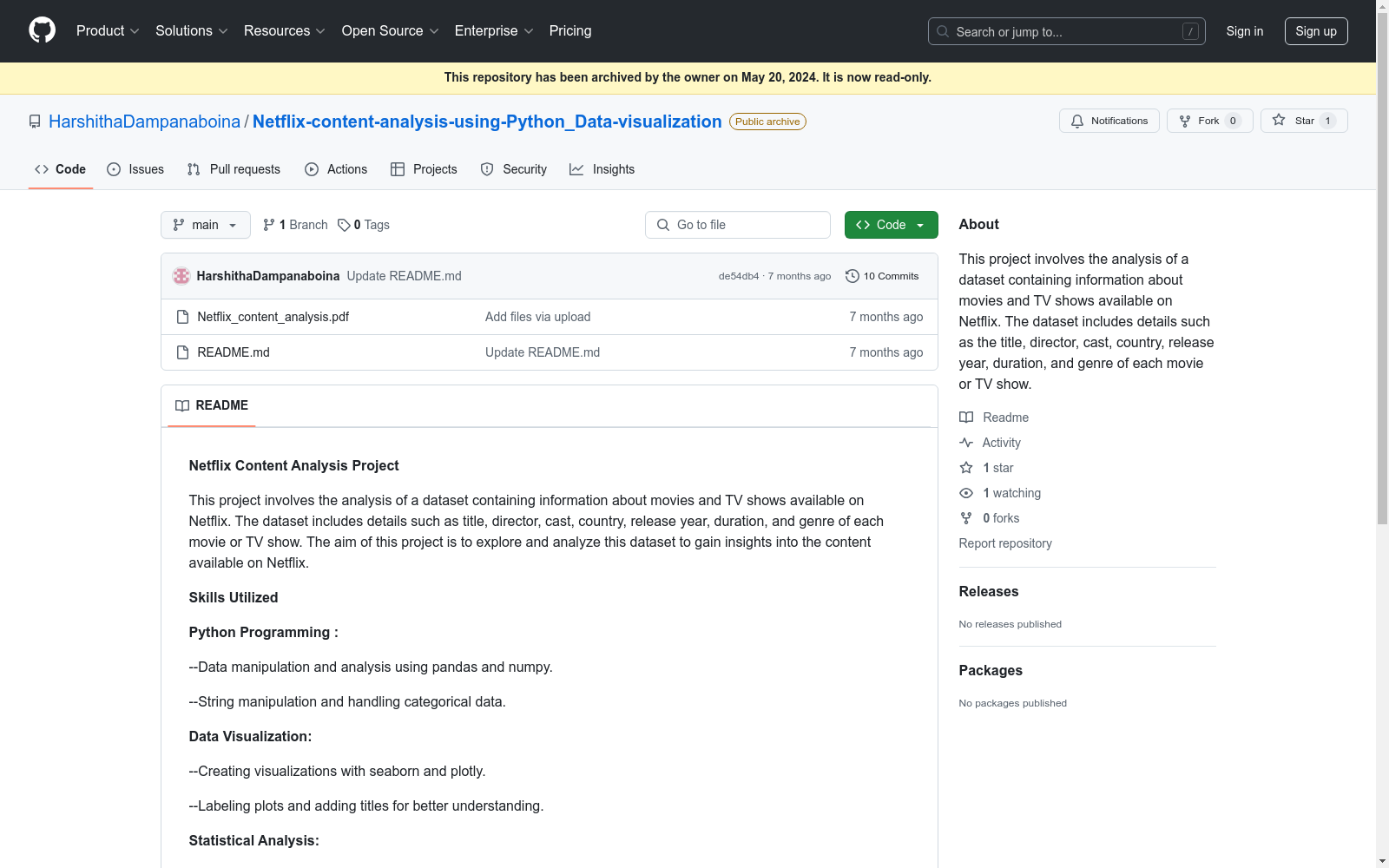Click file icon for Netflix_content_analysis.pdf
Image resolution: width=1389 pixels, height=868 pixels.
(x=182, y=317)
